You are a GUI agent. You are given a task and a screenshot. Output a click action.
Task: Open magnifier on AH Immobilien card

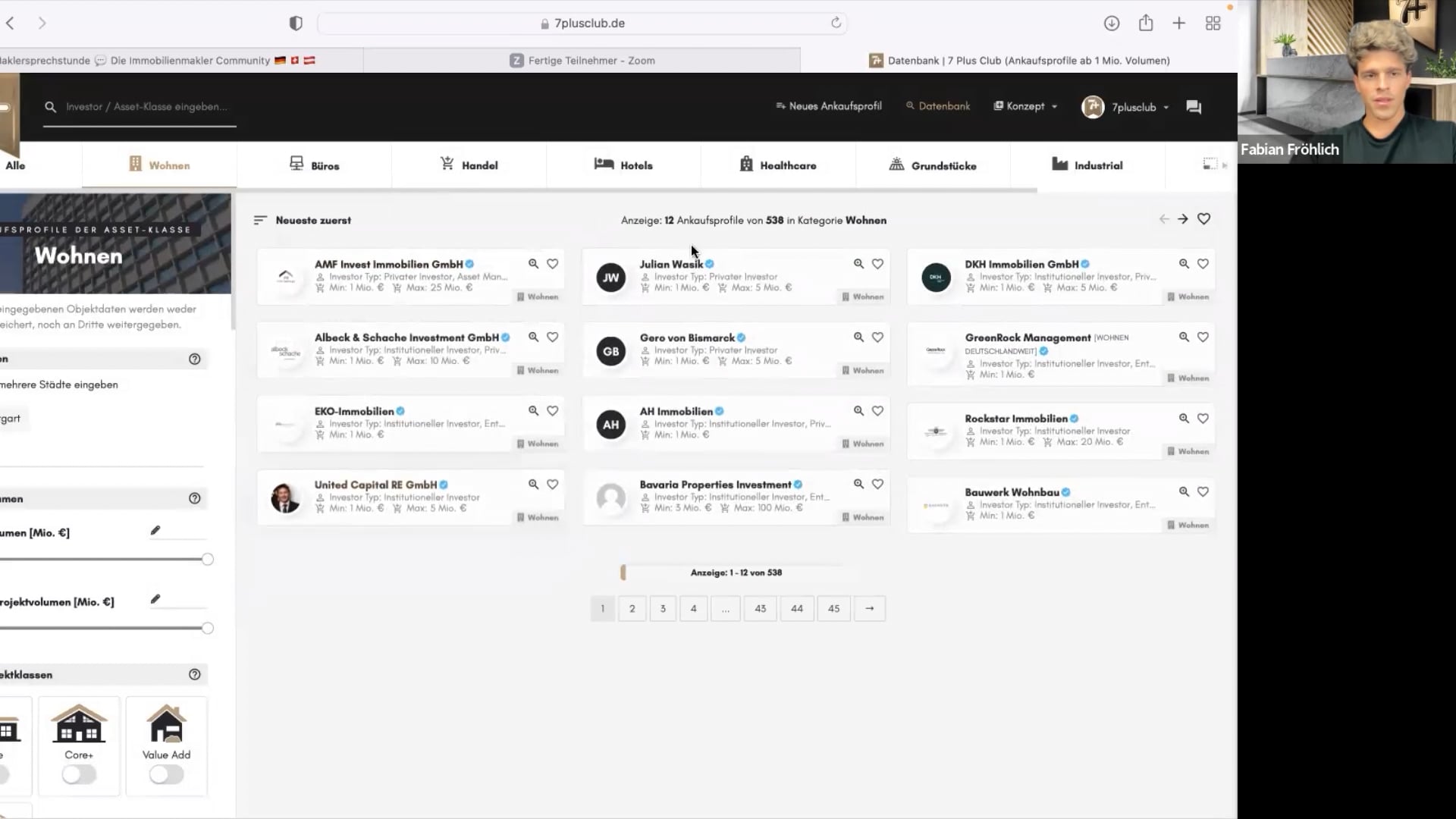coord(858,410)
